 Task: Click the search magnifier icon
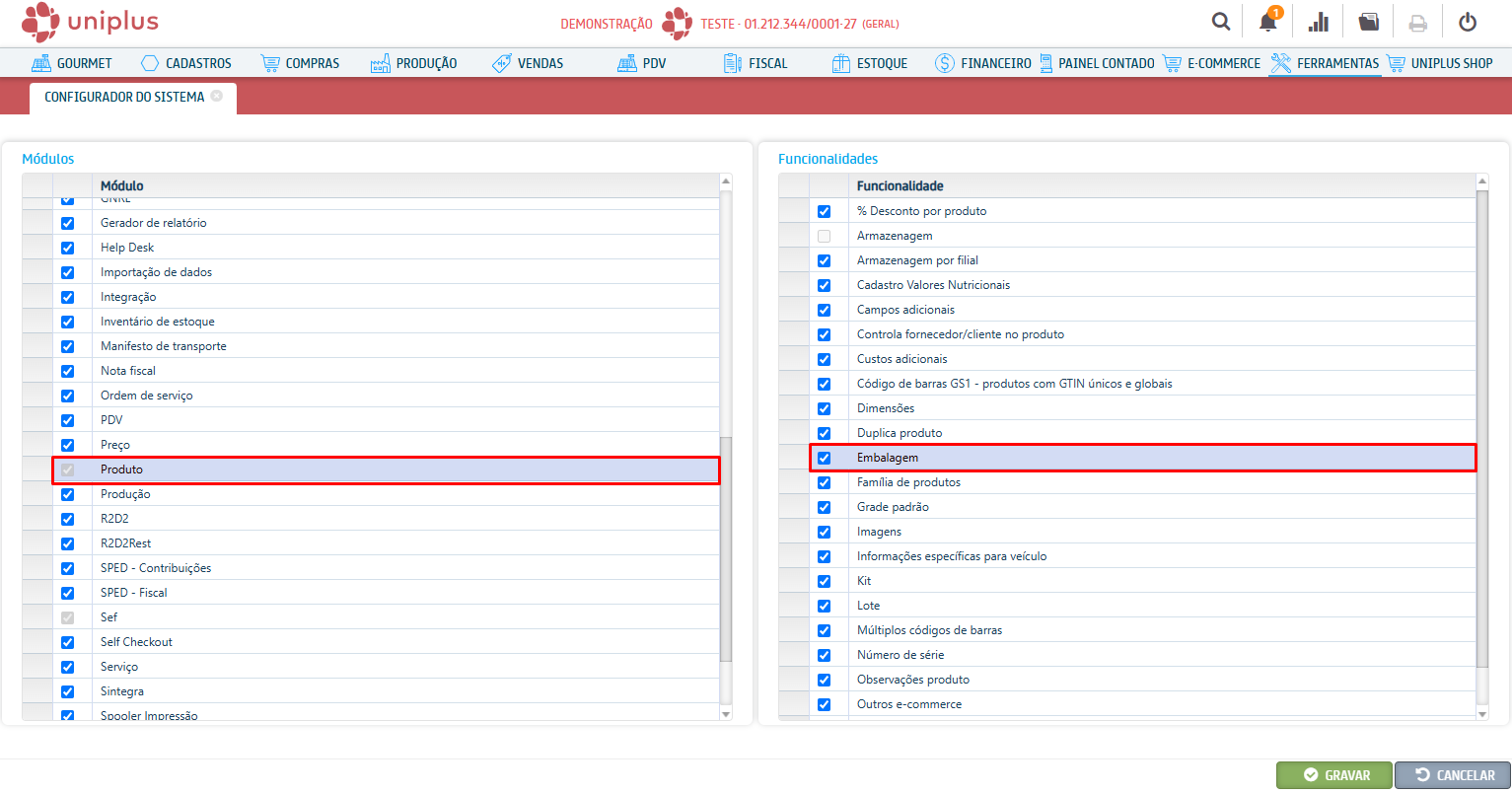tap(1221, 22)
